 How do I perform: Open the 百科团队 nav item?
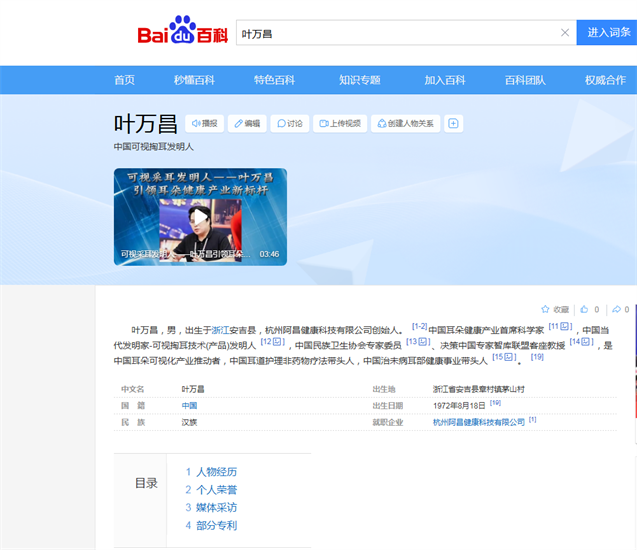525,80
